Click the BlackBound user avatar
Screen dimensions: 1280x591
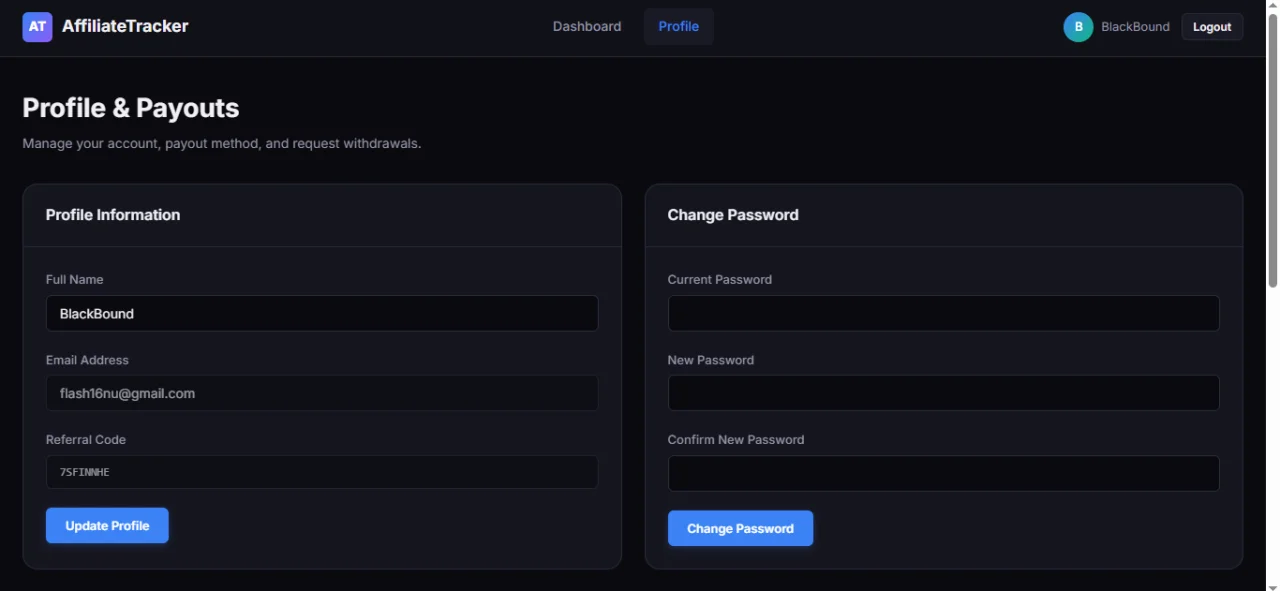(1078, 27)
